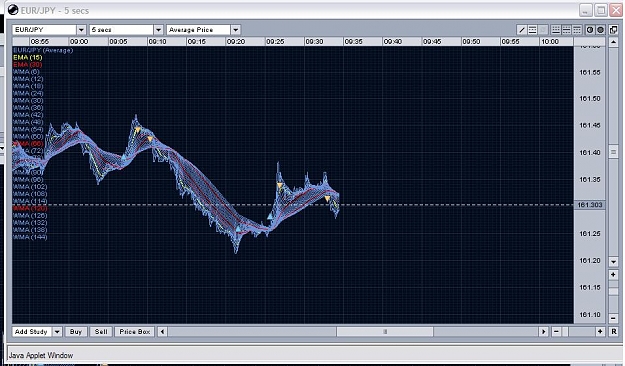
Task: Select the WMA (42) legend entry
Action: tap(28, 115)
